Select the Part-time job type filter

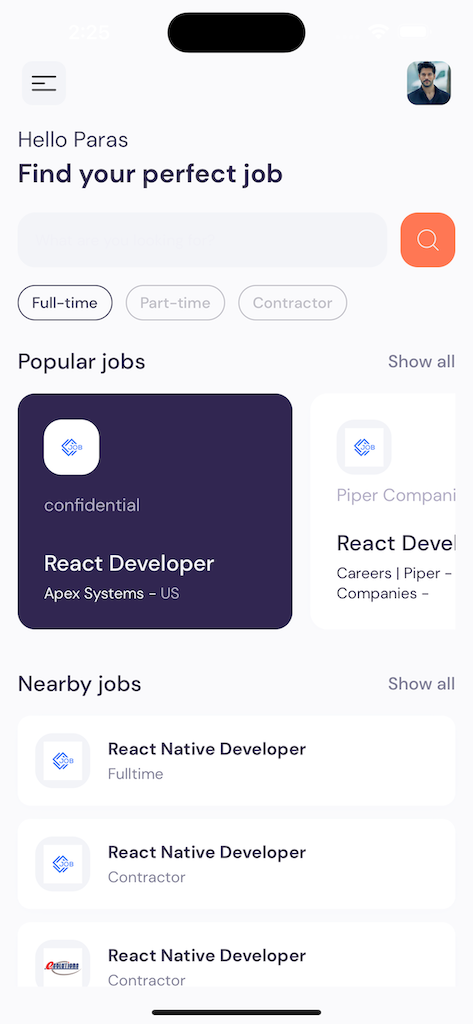[x=175, y=303]
